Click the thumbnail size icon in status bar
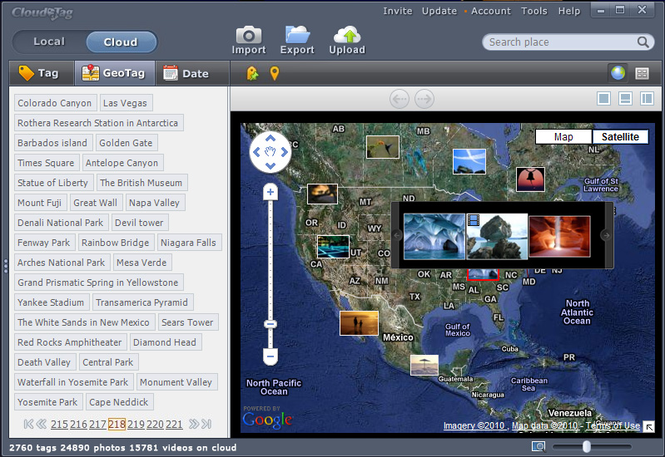 click(x=538, y=446)
